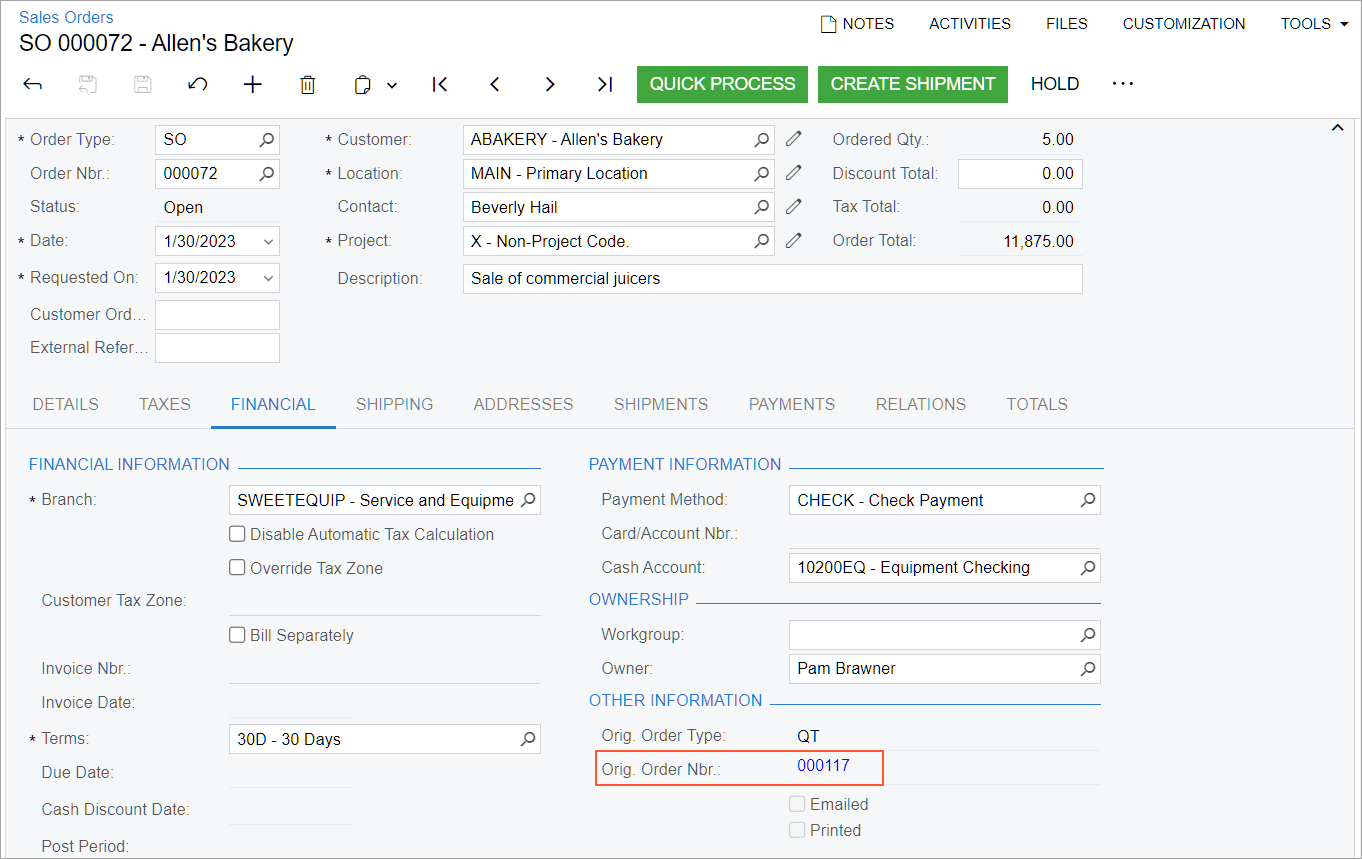1362x859 pixels.
Task: Click the Description text field
Action: click(772, 279)
